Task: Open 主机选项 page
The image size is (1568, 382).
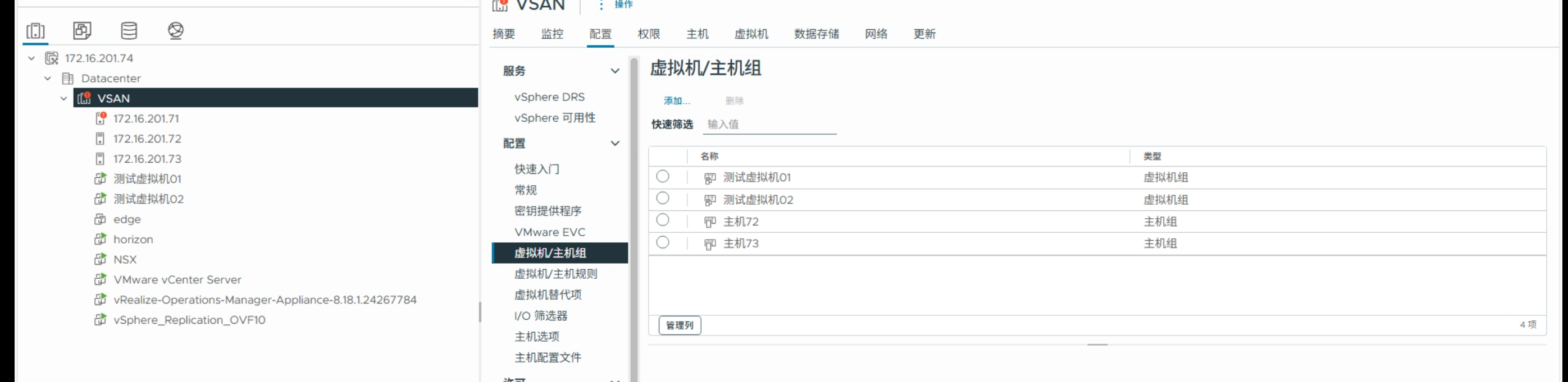Action: click(x=536, y=337)
